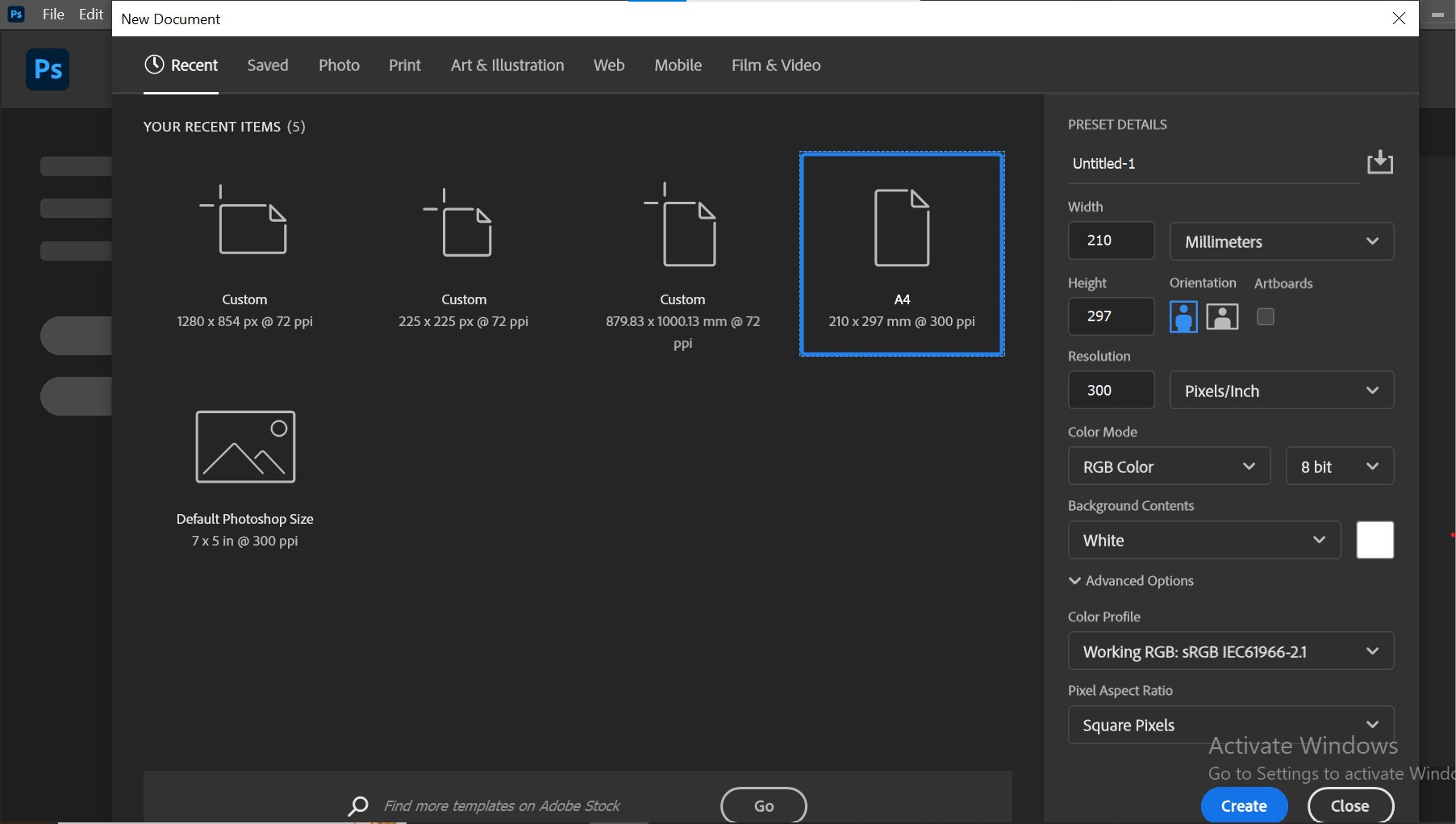Switch to the Art & Illustration tab

(507, 65)
